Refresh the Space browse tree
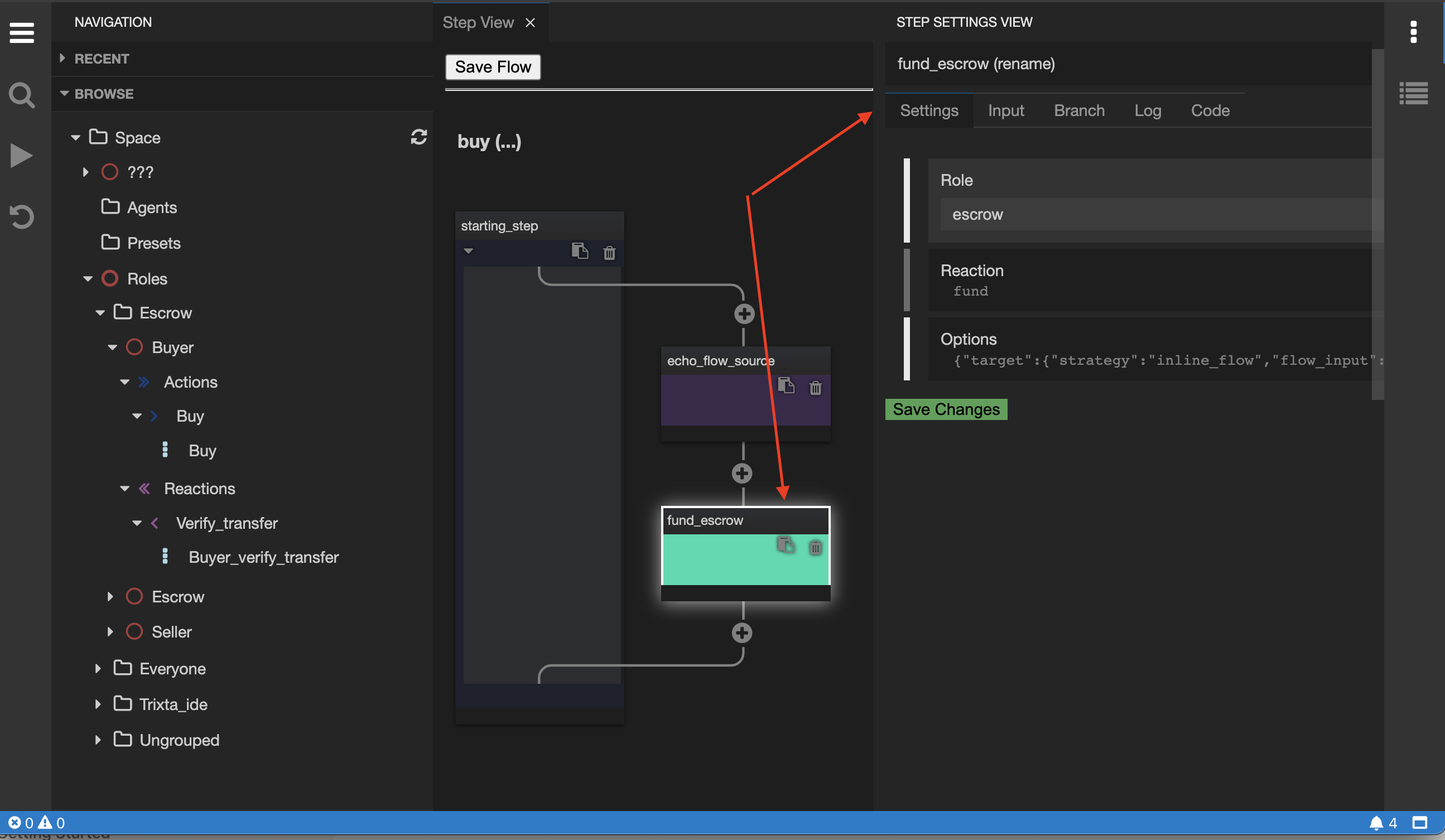Viewport: 1445px width, 840px height. tap(418, 137)
